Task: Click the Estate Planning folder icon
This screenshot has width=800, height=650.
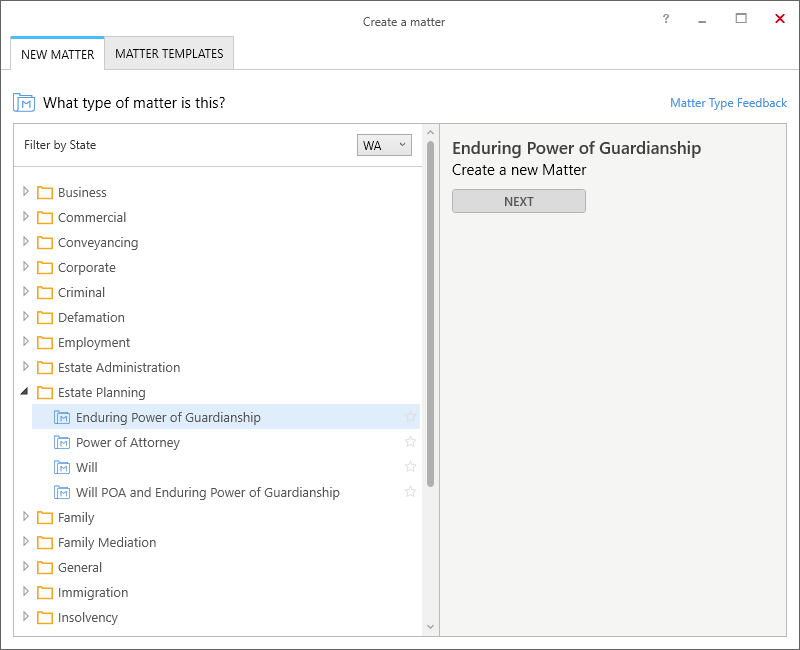Action: pyautogui.click(x=45, y=392)
